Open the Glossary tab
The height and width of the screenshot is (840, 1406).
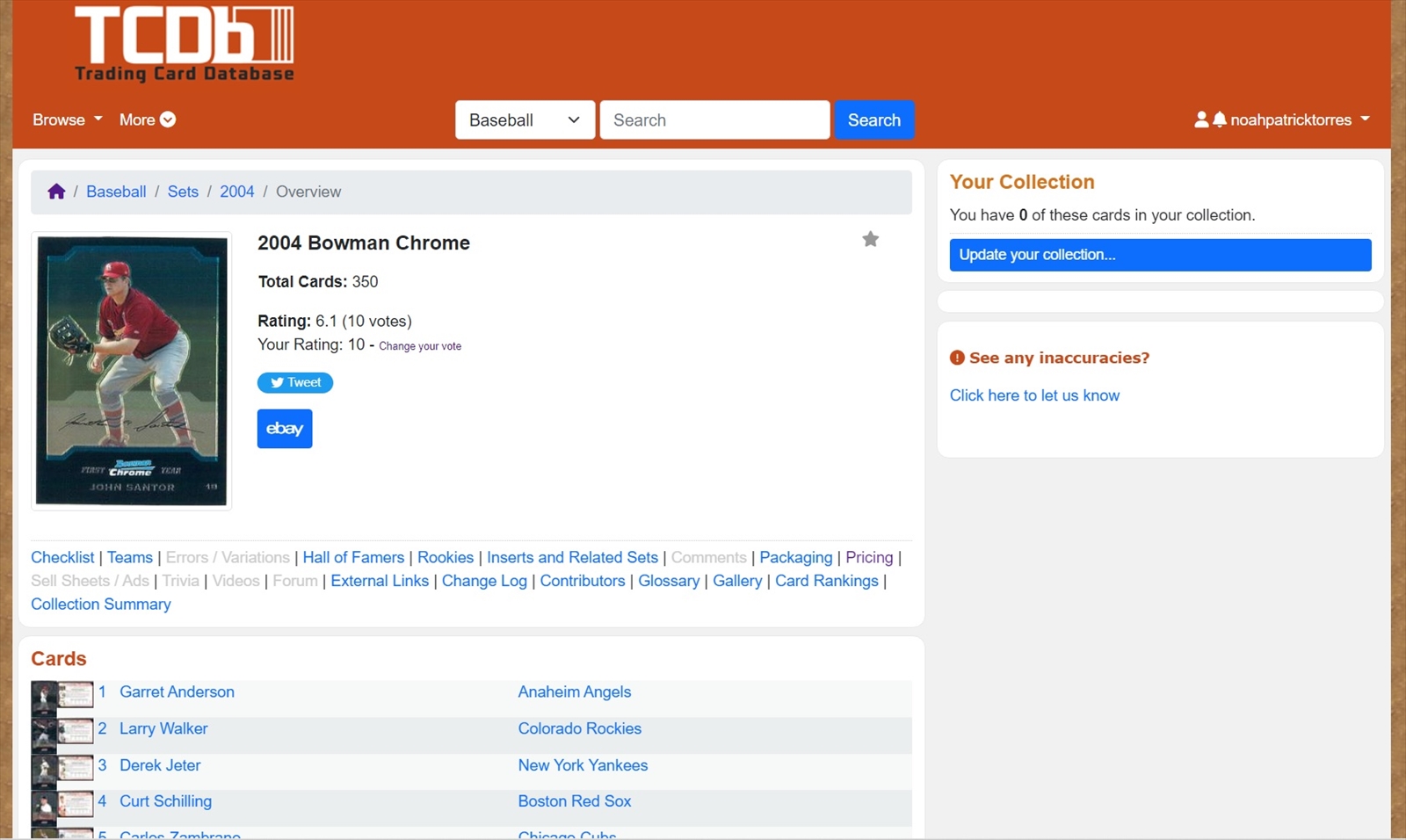click(669, 581)
